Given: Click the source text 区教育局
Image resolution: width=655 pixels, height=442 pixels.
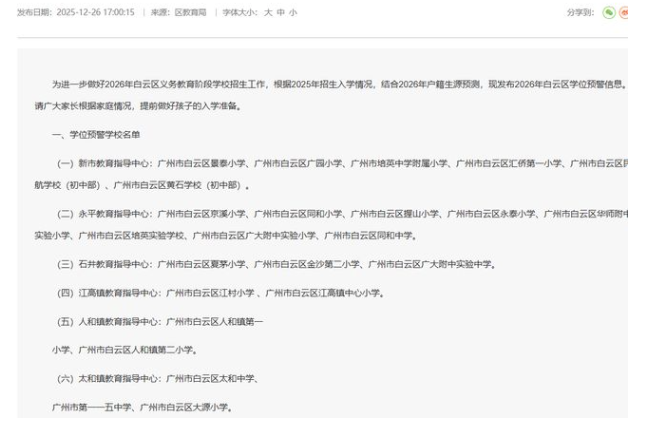Looking at the screenshot, I should point(191,12).
